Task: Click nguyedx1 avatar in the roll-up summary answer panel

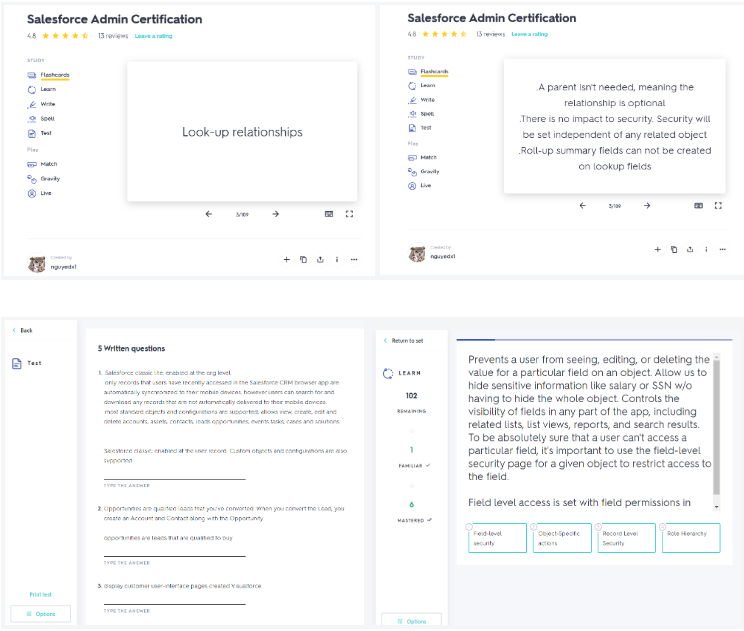Action: click(417, 253)
